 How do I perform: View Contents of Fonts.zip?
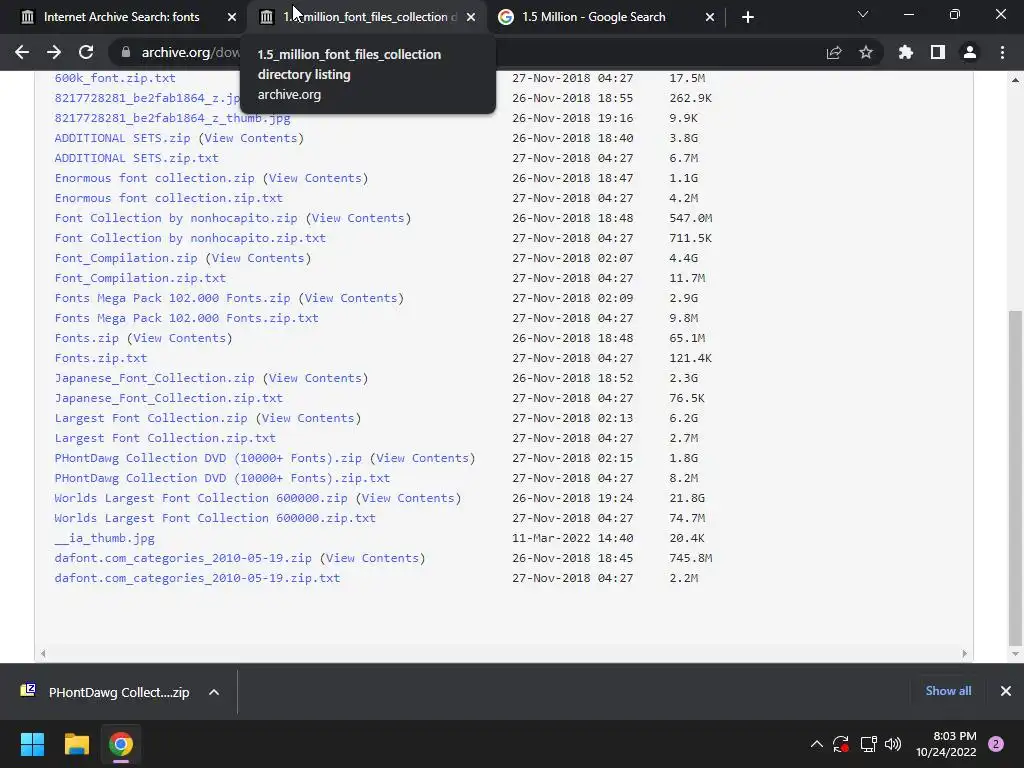180,338
